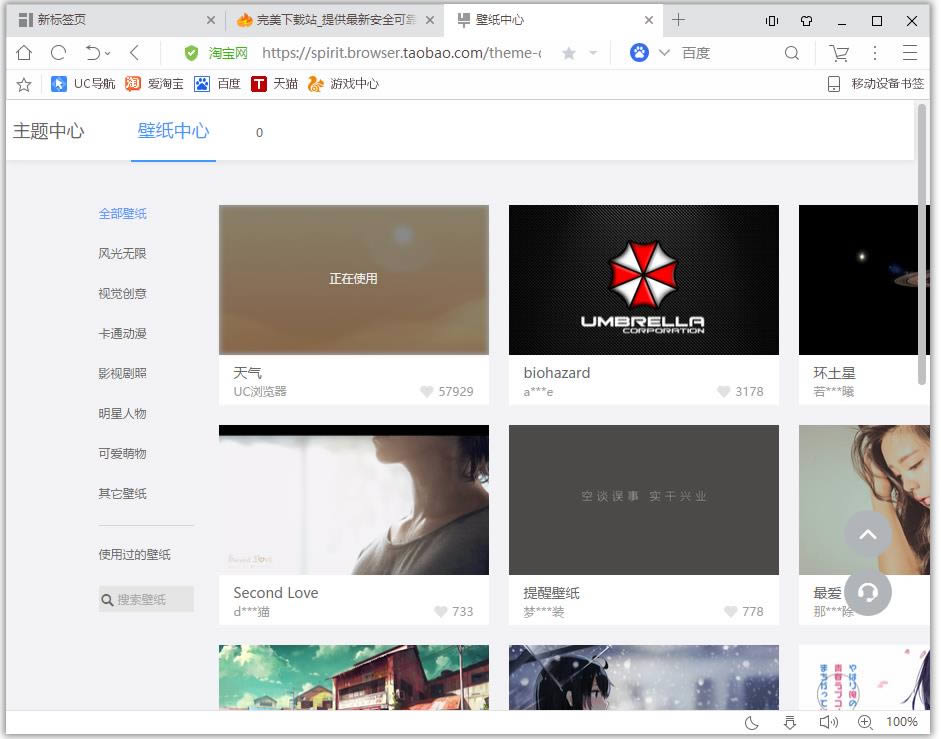
Task: Select the biohazard Umbrella wallpaper thumbnail
Action: (x=643, y=279)
